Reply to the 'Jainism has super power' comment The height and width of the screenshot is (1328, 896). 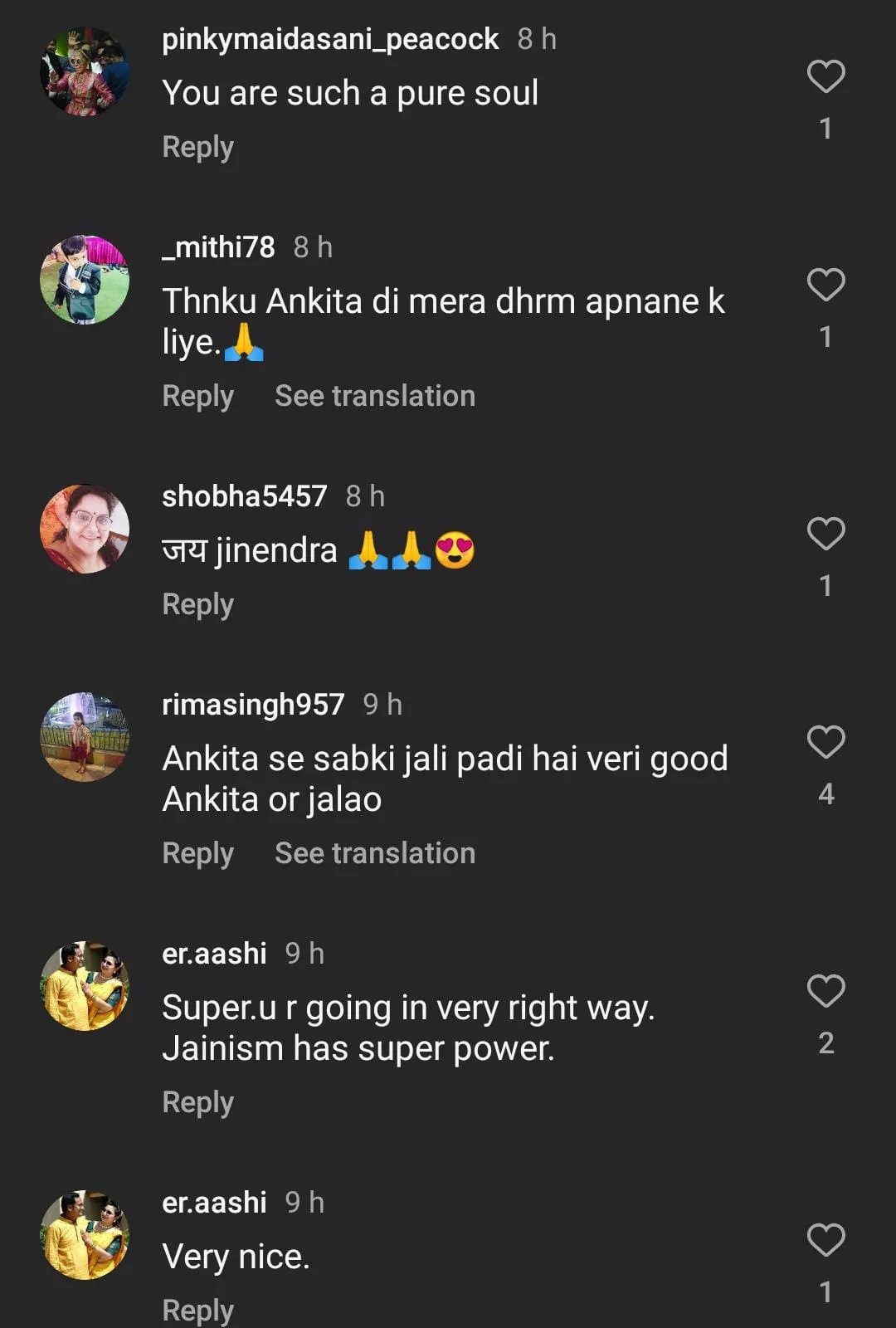point(197,1102)
